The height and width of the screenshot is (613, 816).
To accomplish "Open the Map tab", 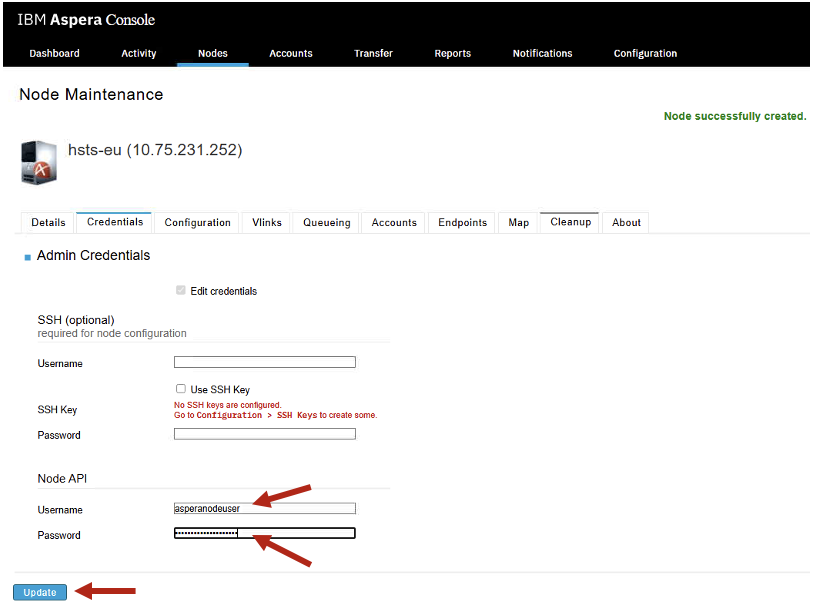I will (518, 223).
